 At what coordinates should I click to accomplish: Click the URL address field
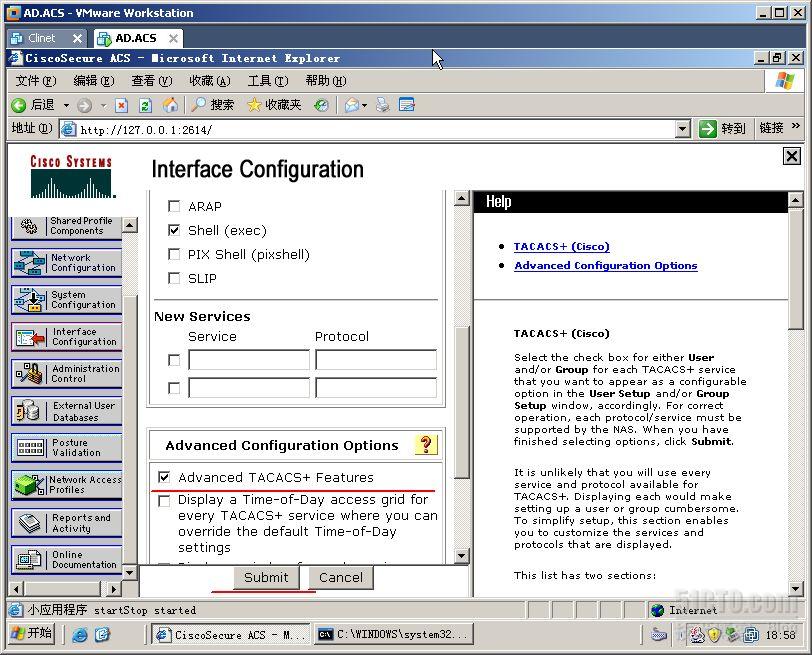tap(369, 129)
